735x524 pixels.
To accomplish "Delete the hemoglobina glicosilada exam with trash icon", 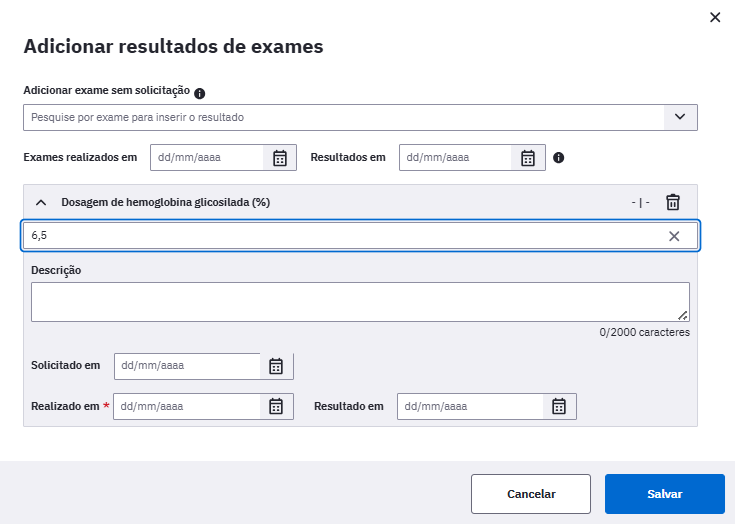I will tap(673, 202).
